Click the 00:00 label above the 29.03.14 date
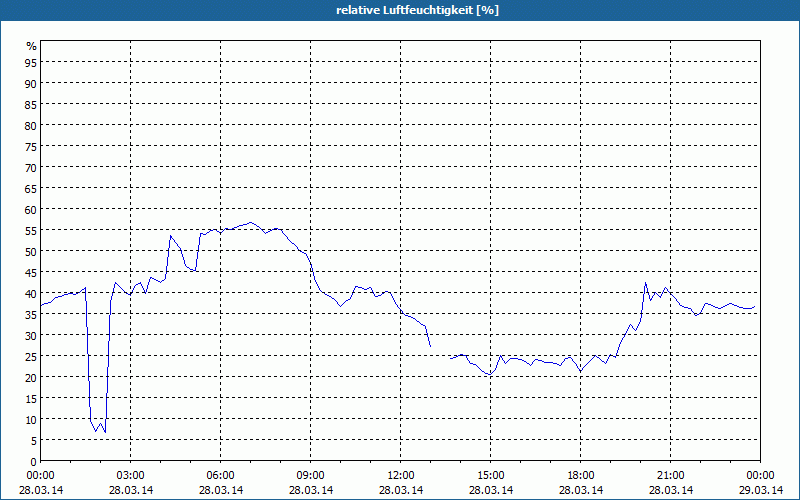This screenshot has width=800, height=500. click(x=761, y=476)
